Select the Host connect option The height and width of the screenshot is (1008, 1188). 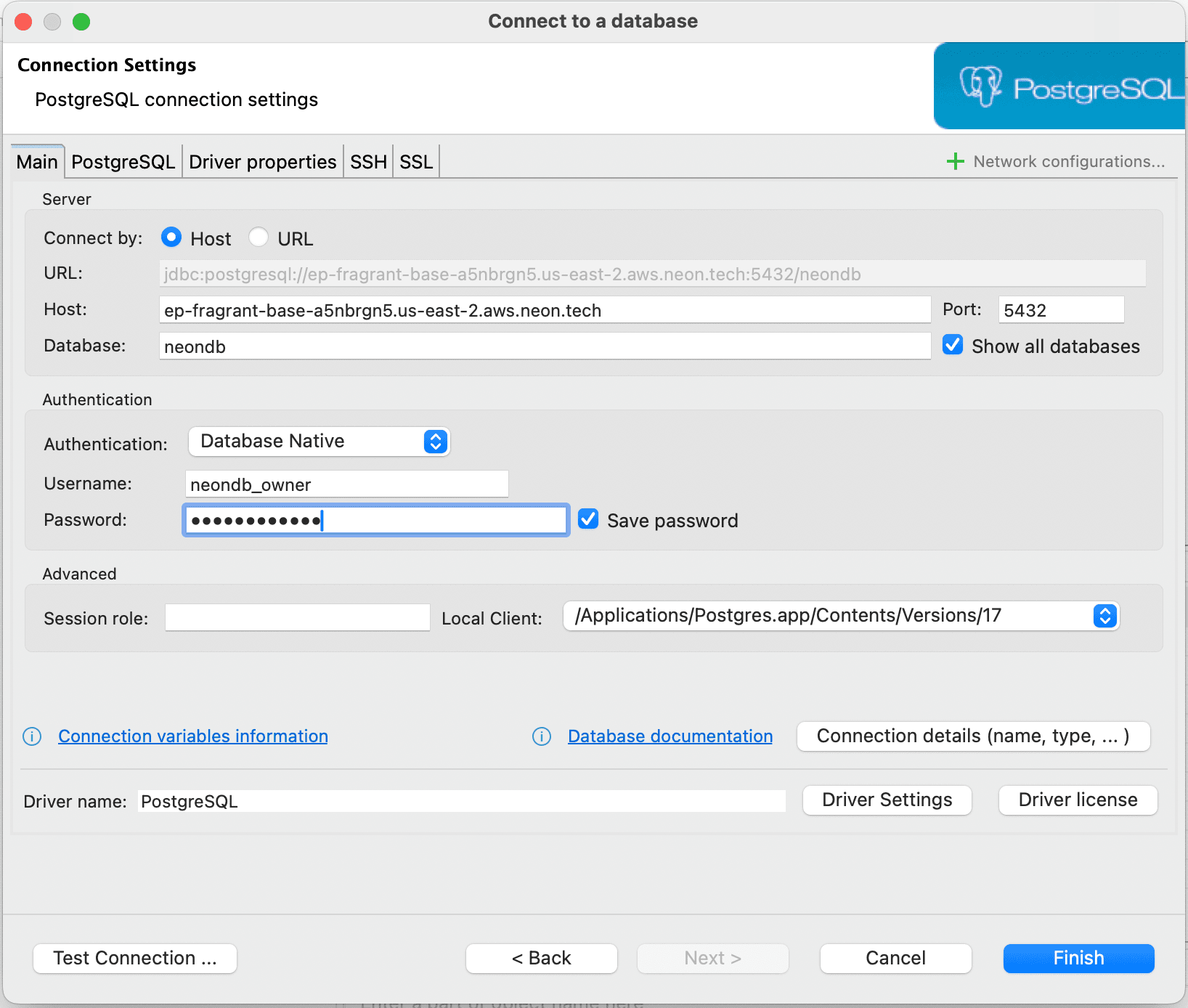tap(171, 237)
